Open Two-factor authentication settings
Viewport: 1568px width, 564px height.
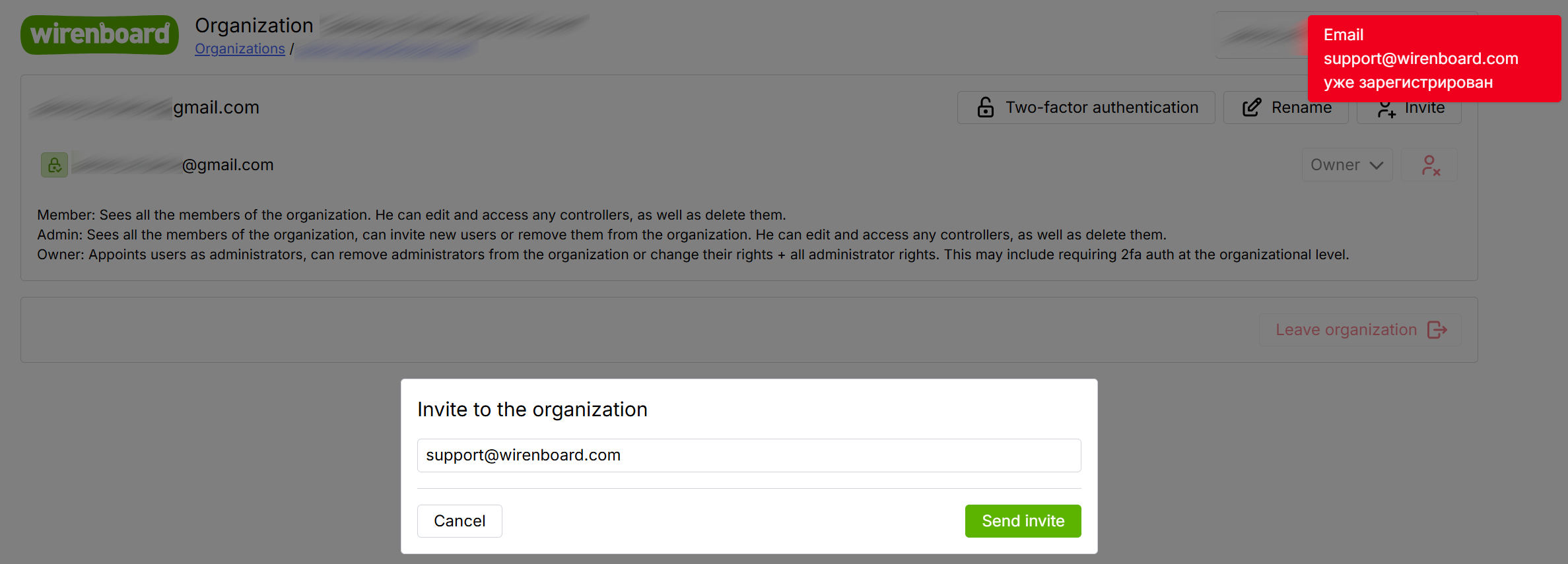coord(1086,108)
